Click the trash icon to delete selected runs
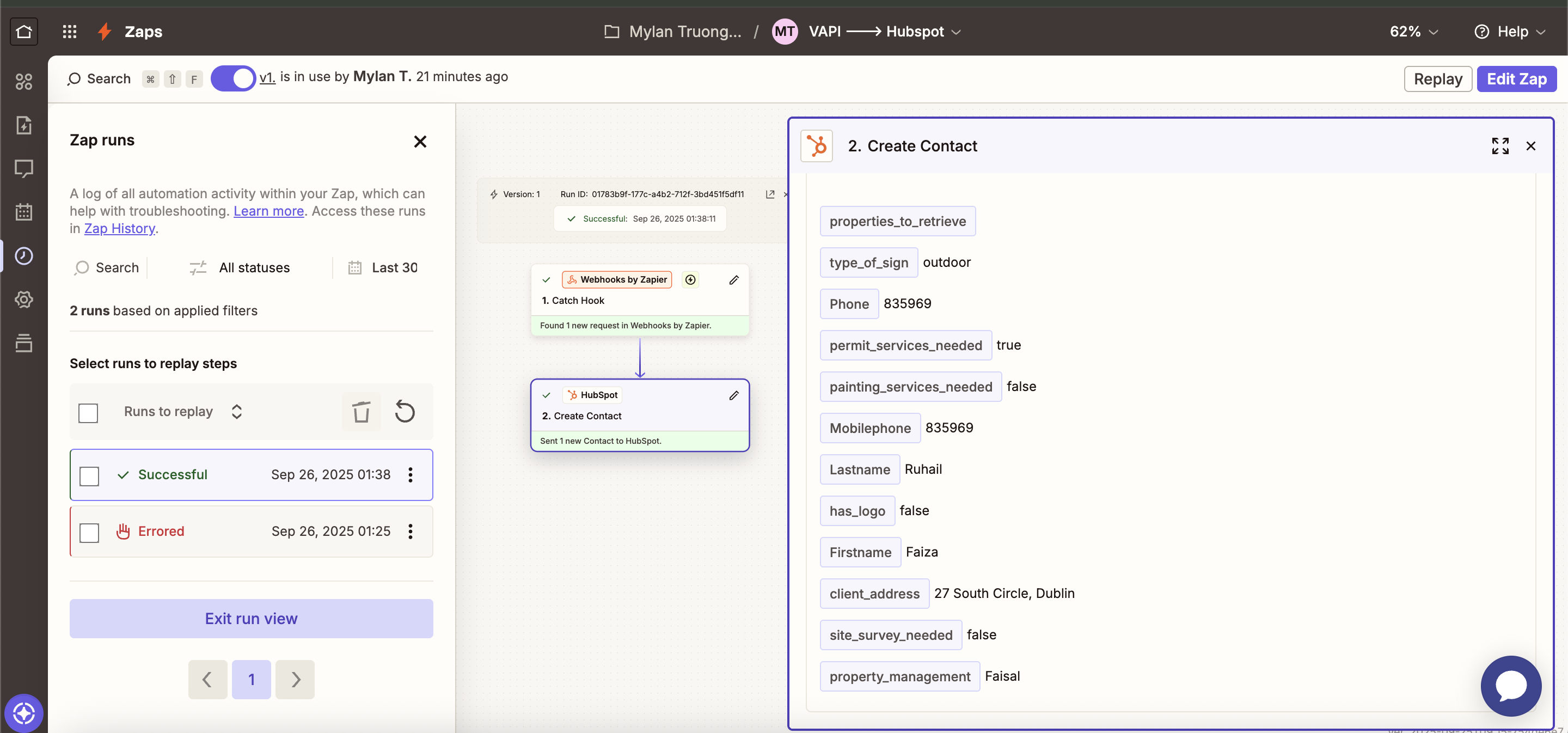The image size is (1568, 733). point(361,412)
